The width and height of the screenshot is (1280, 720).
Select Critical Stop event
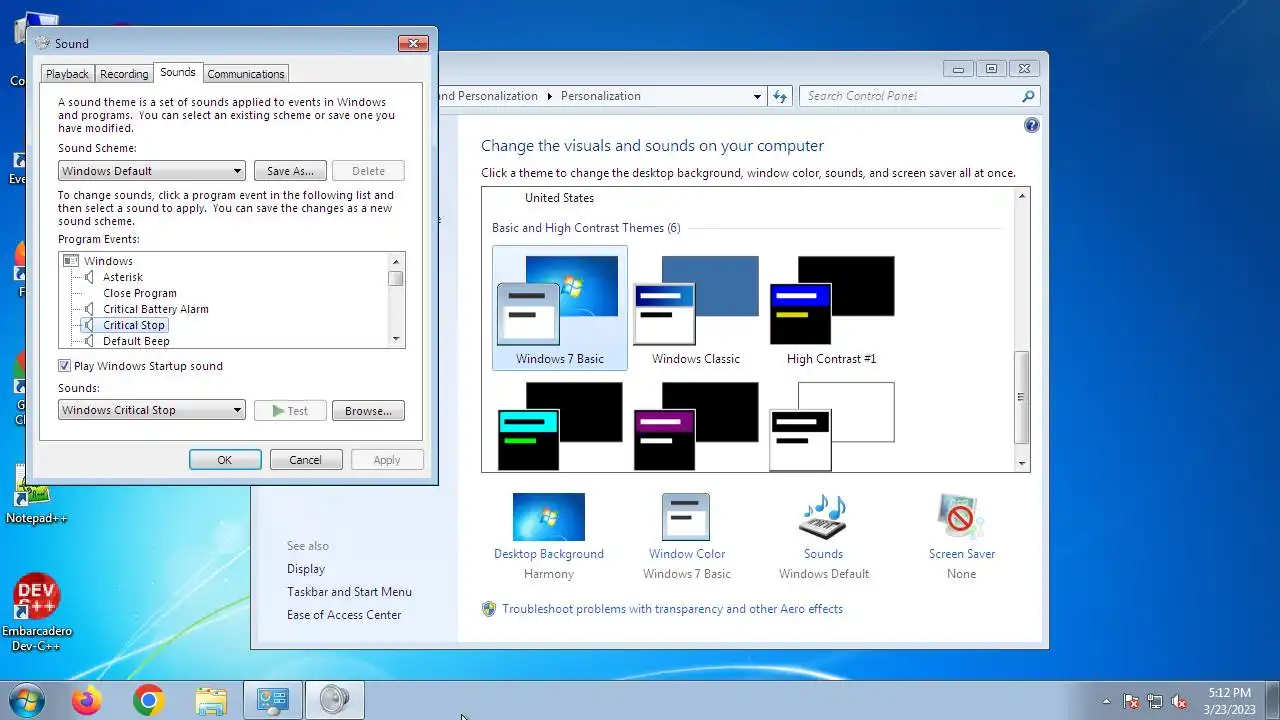click(134, 325)
